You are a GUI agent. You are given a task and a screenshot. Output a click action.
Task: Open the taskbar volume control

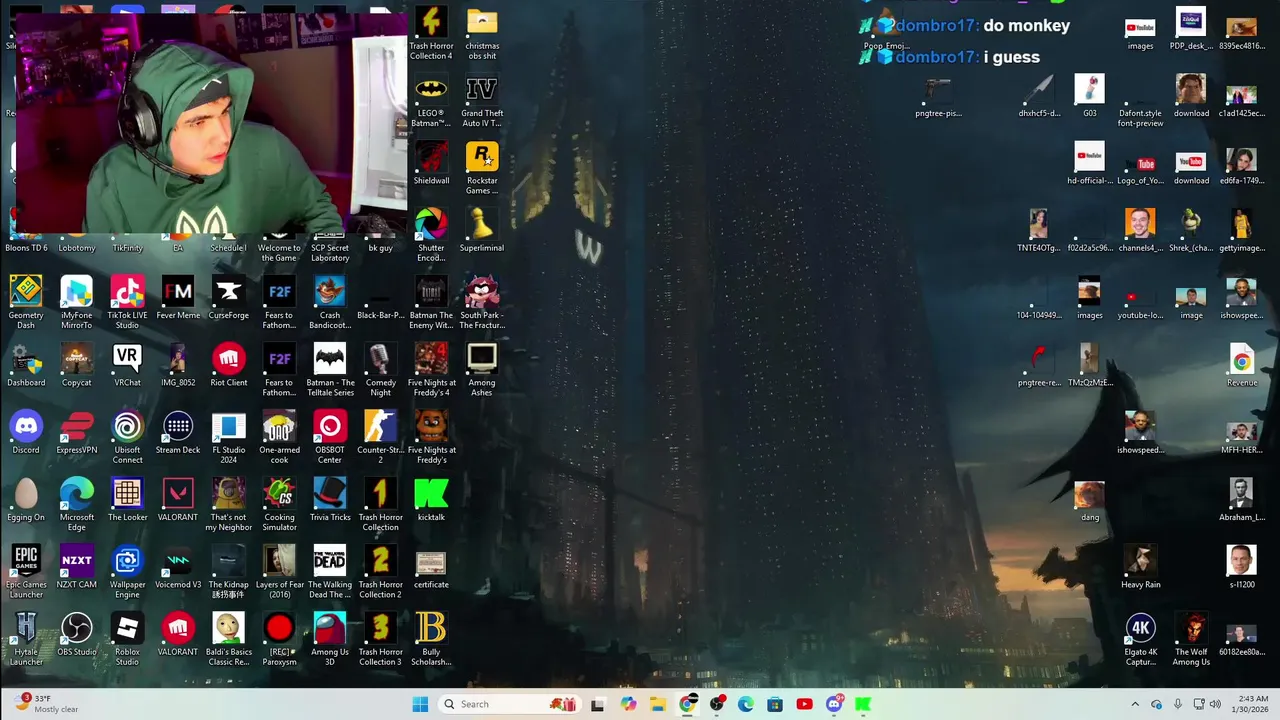[x=1215, y=704]
